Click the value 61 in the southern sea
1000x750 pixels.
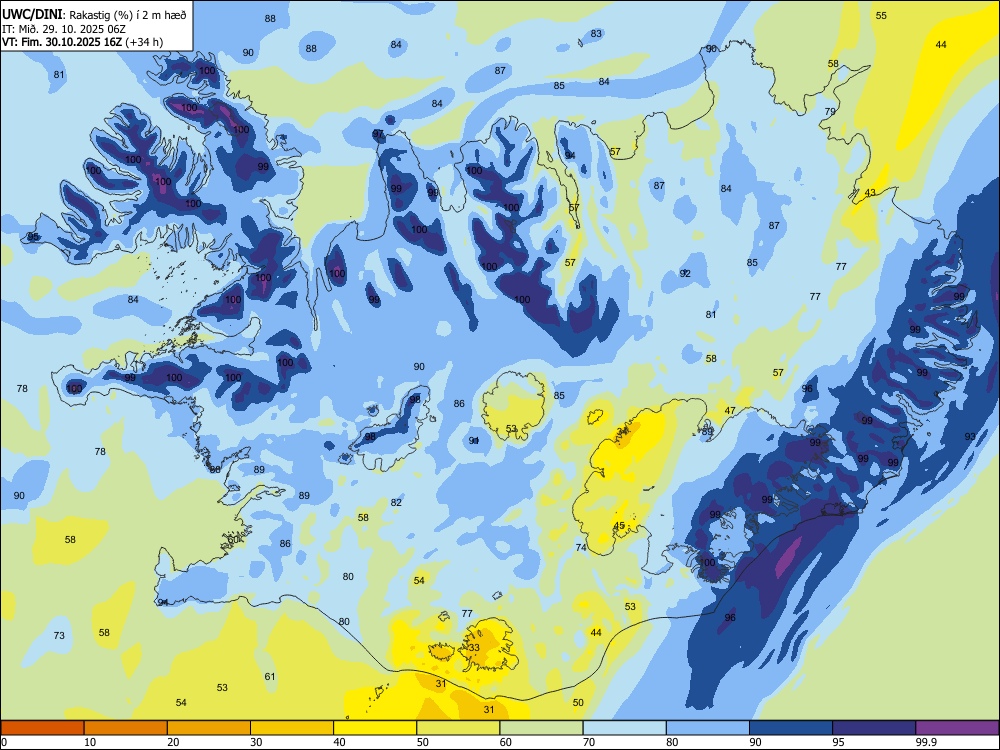[x=270, y=677]
